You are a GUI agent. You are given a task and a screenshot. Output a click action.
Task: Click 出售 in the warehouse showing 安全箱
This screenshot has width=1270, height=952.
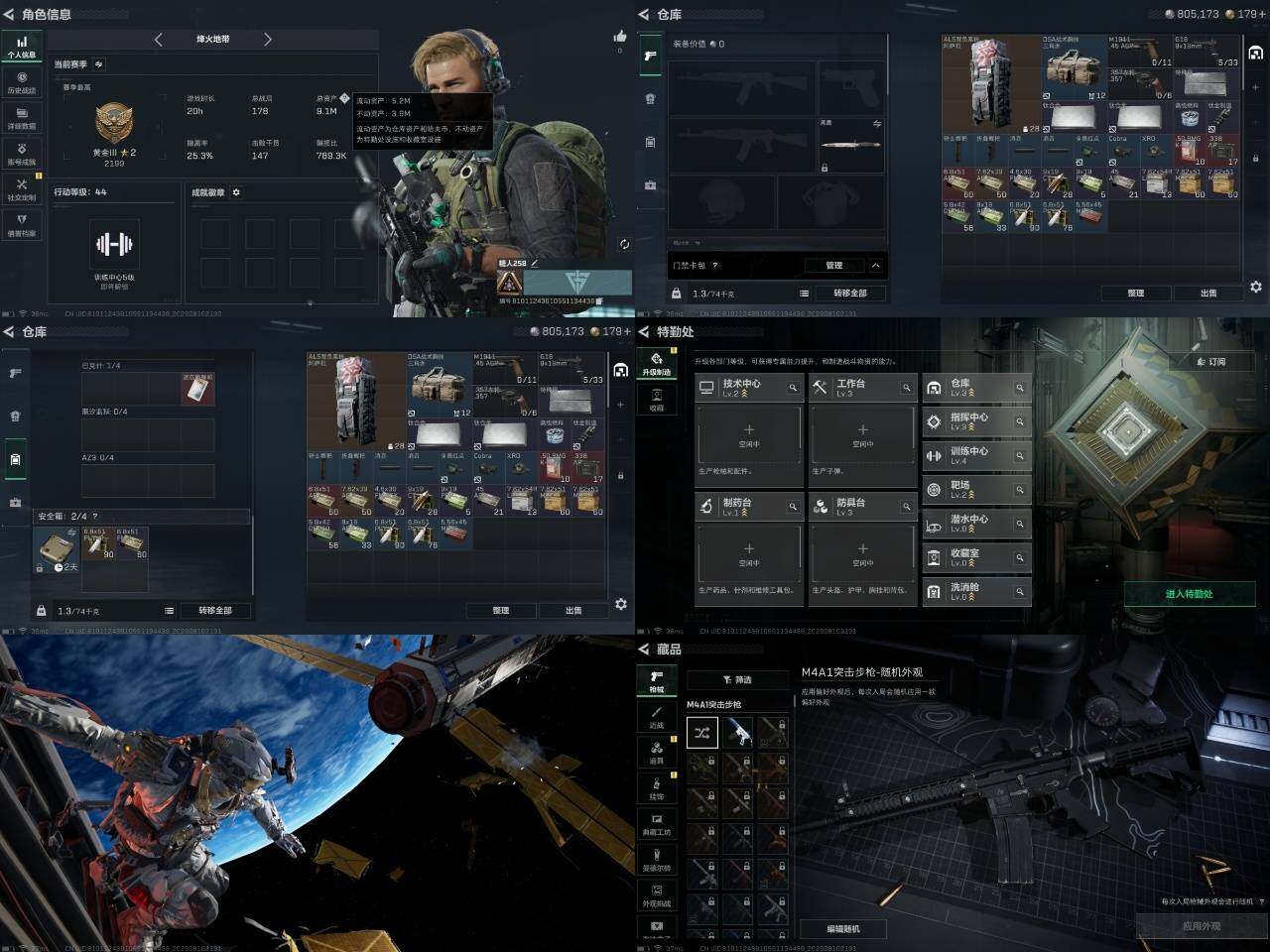[x=573, y=611]
